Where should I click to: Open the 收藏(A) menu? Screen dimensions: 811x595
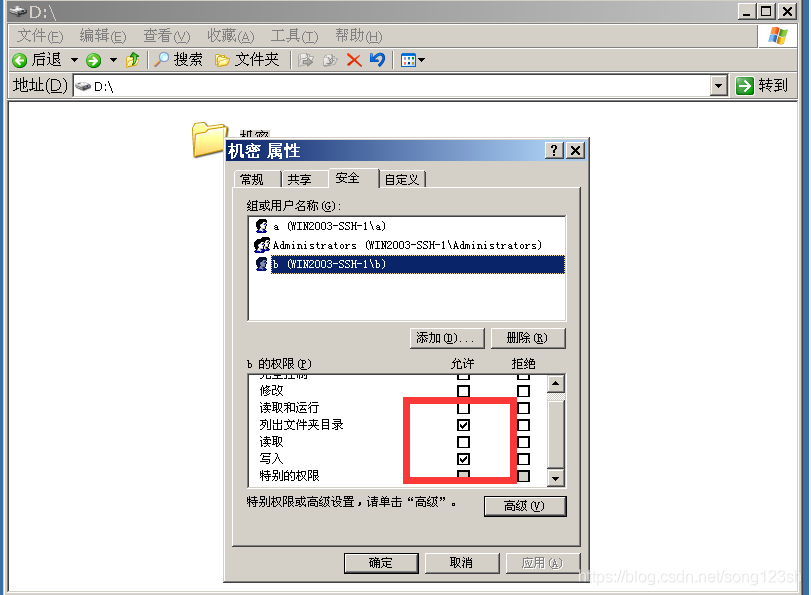[231, 36]
